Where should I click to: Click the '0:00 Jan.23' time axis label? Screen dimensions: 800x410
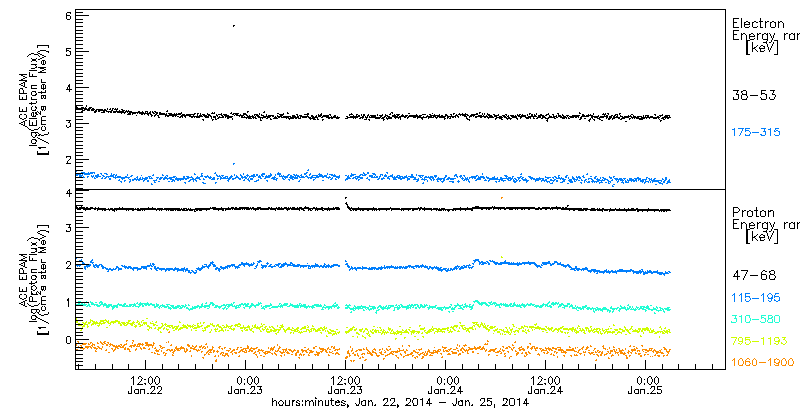click(x=246, y=385)
